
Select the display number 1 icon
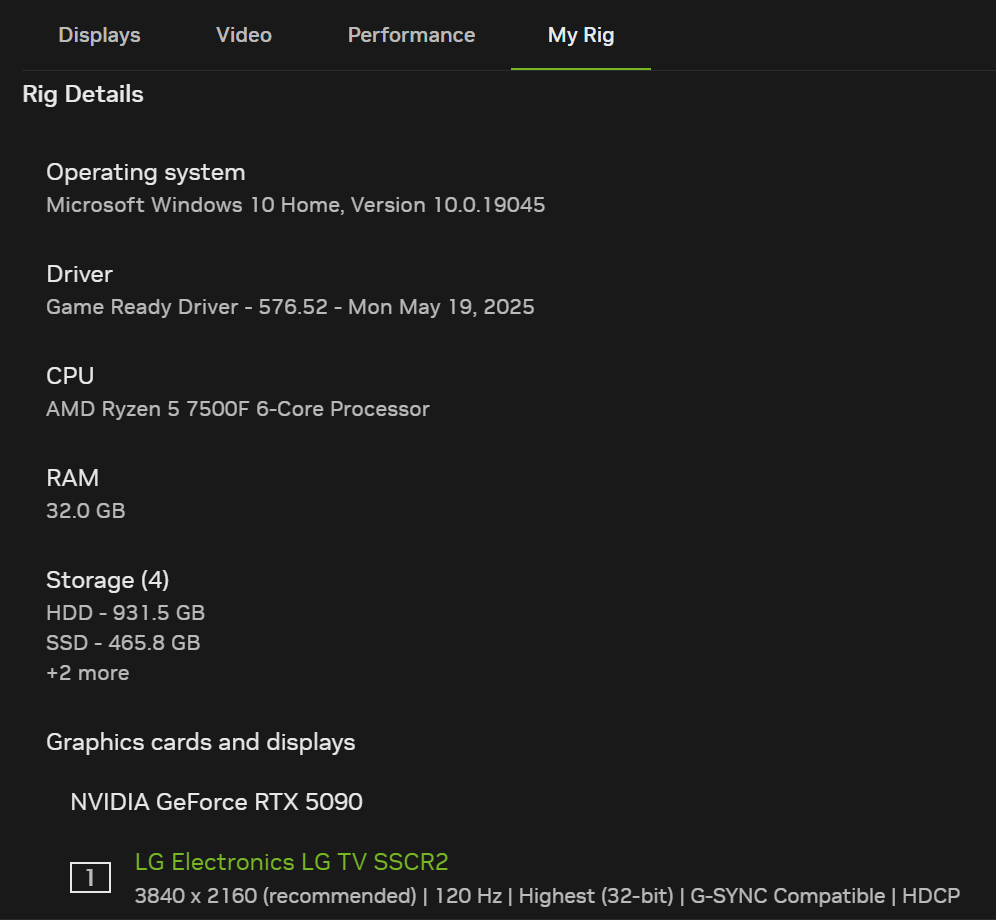click(x=90, y=877)
